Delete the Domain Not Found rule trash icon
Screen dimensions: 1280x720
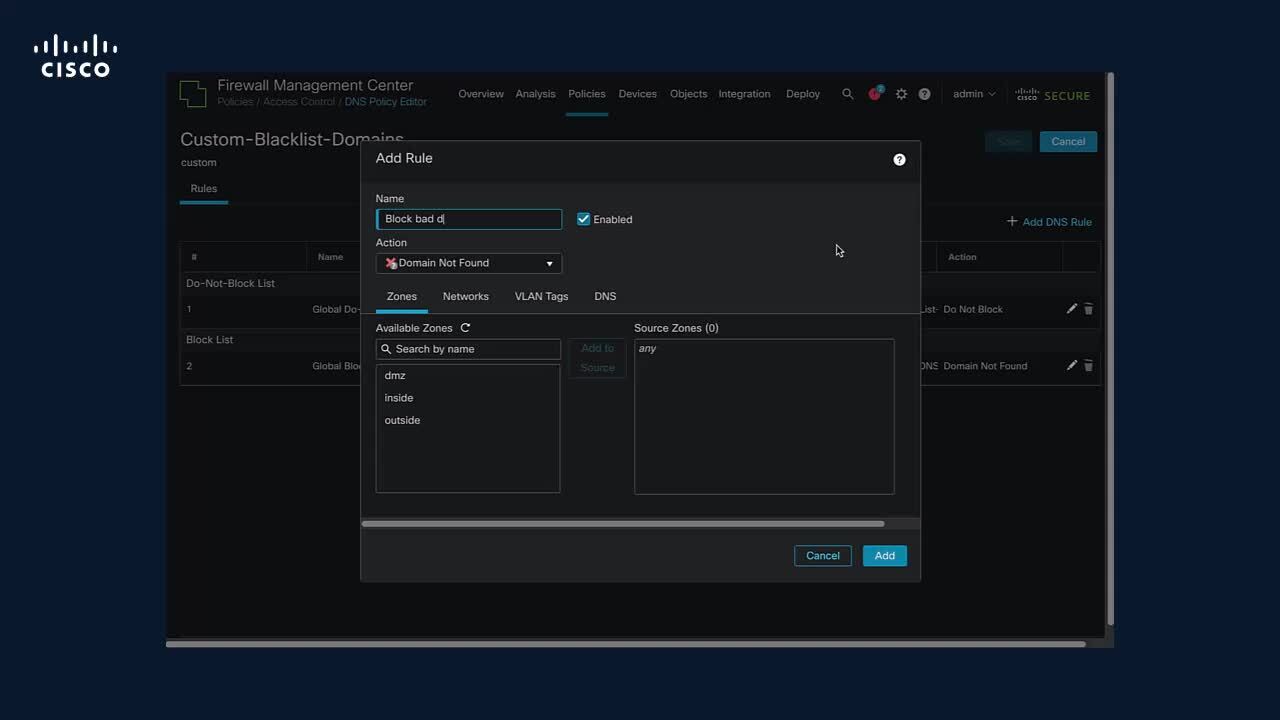click(x=1089, y=366)
